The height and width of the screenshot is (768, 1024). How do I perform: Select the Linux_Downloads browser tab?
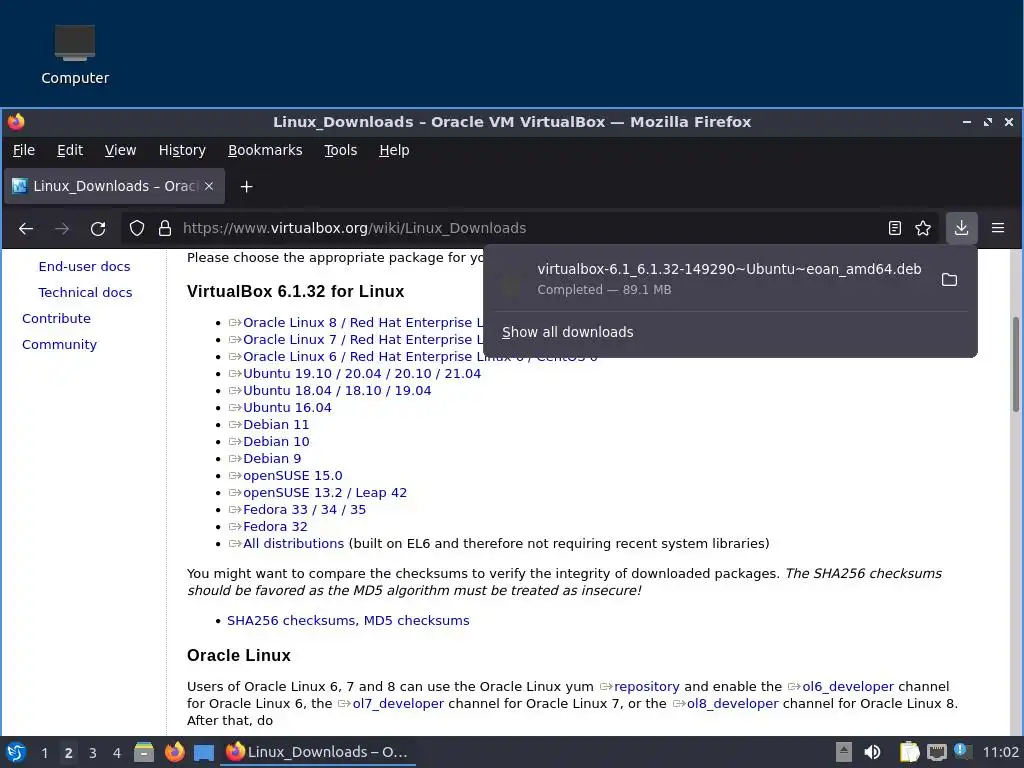pyautogui.click(x=114, y=186)
